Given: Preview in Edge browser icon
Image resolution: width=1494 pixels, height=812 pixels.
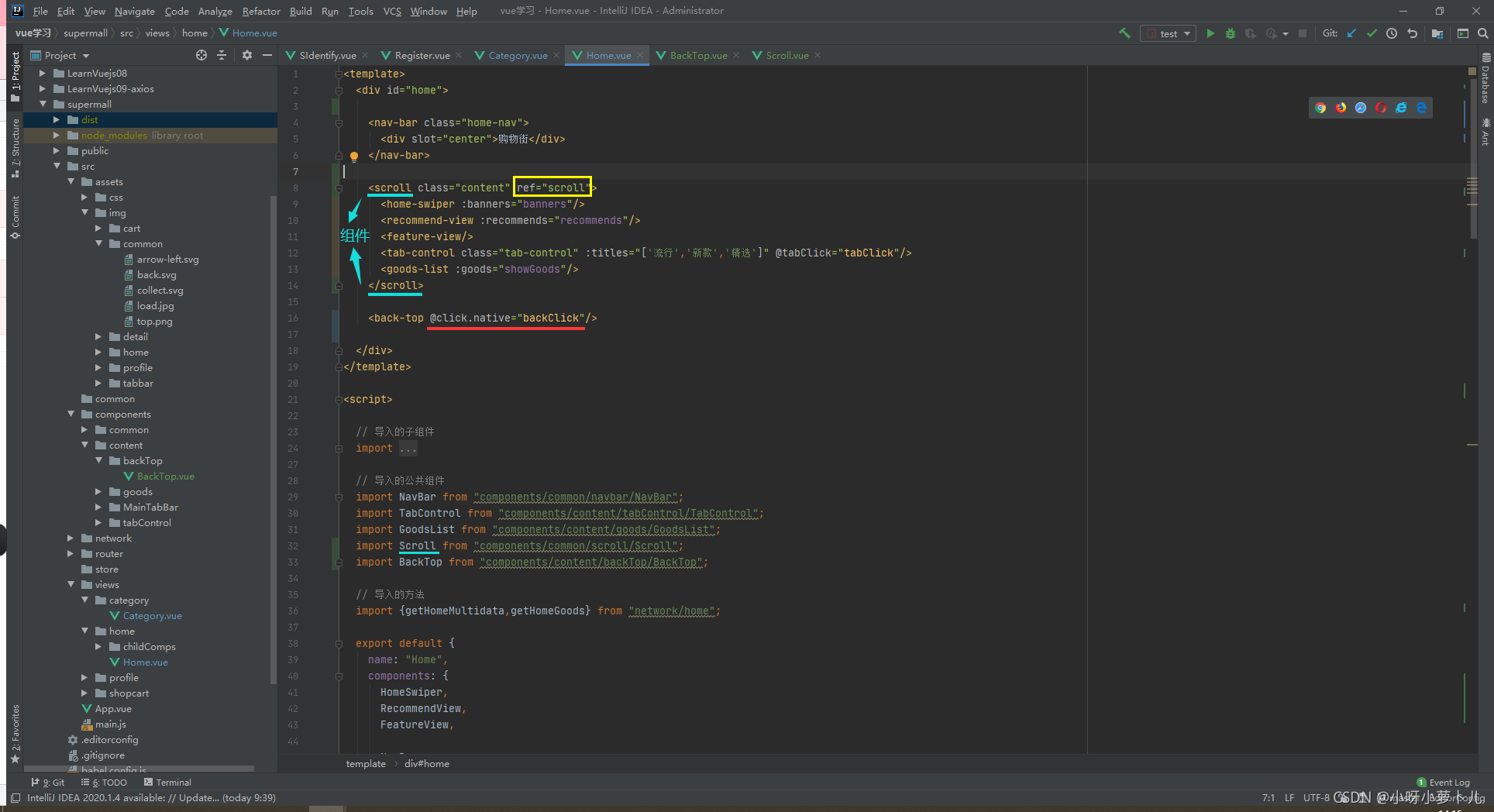Looking at the screenshot, I should click(x=1421, y=108).
